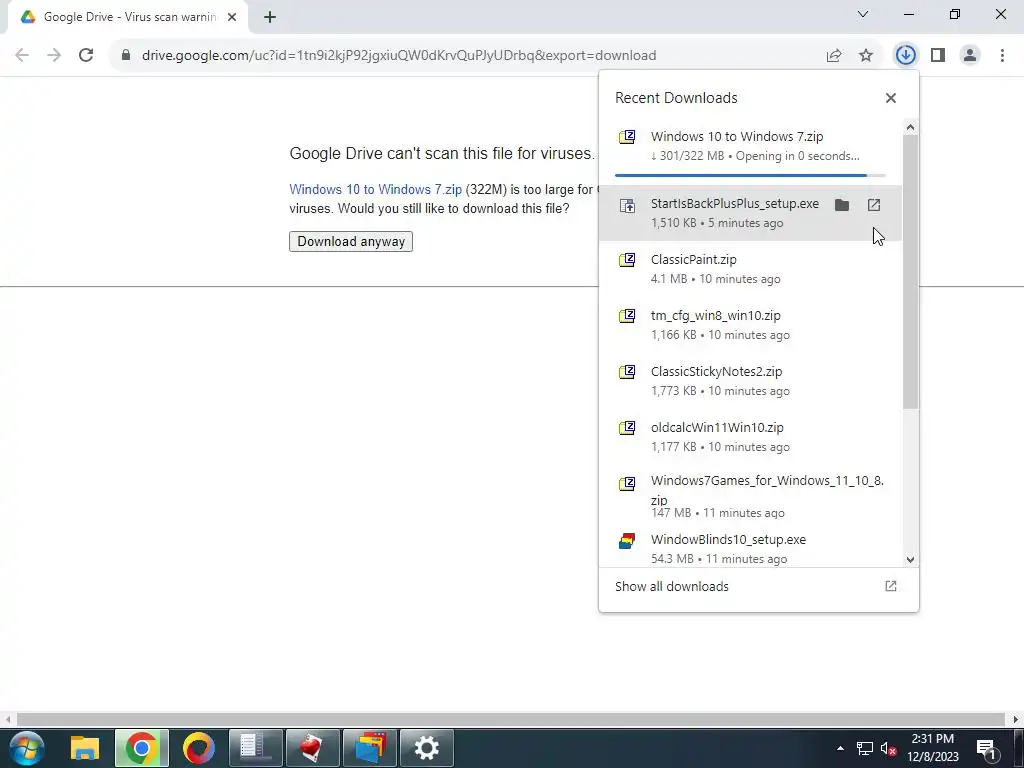The image size is (1024, 768).
Task: Go back to previous page
Action: [x=22, y=56]
